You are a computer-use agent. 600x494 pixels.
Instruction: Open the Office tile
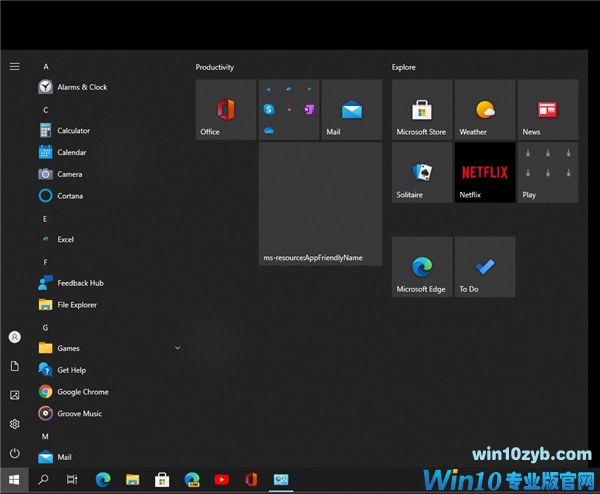pos(226,110)
